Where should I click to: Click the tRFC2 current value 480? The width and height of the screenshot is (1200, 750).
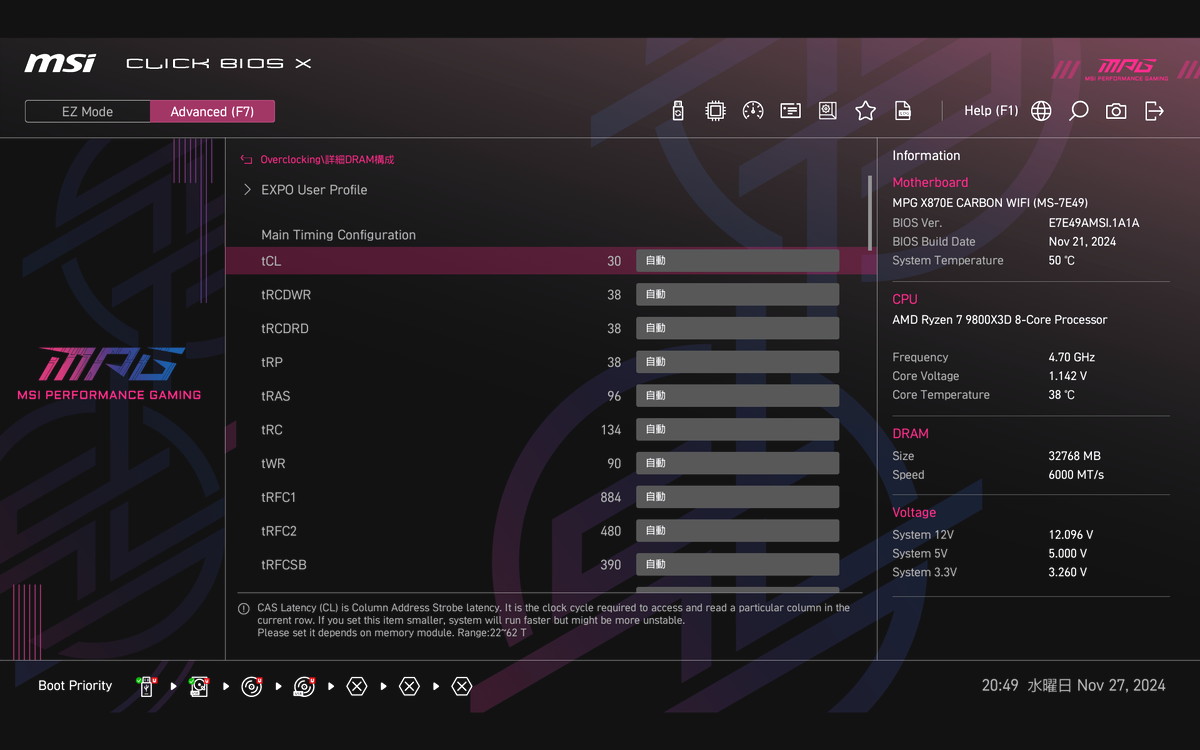(x=611, y=531)
